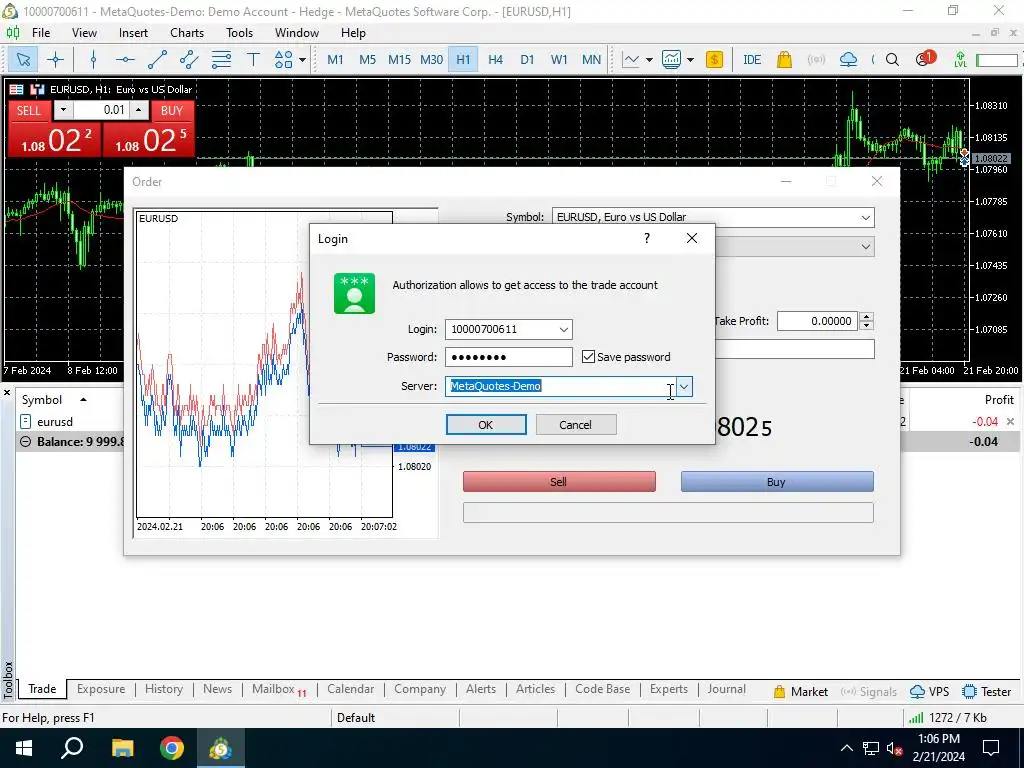The height and width of the screenshot is (768, 1024).
Task: Switch chart to W1 timeframe
Action: (559, 60)
